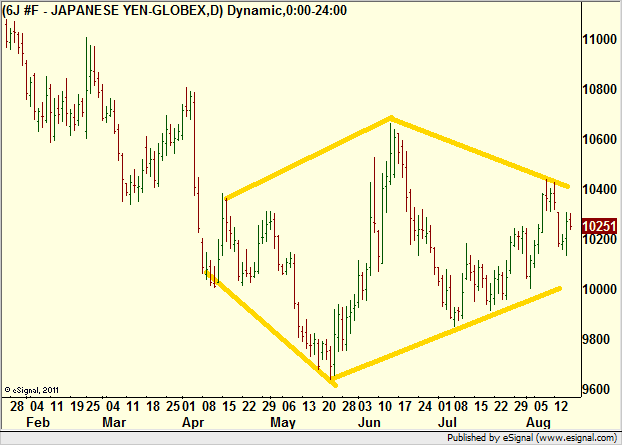The height and width of the screenshot is (445, 622).
Task: Click the 05 date label on time axis
Action: 541,407
